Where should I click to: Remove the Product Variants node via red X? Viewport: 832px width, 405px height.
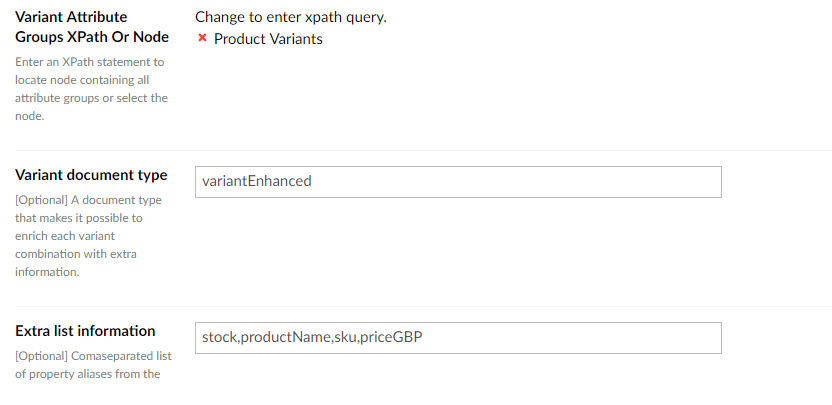coord(202,38)
